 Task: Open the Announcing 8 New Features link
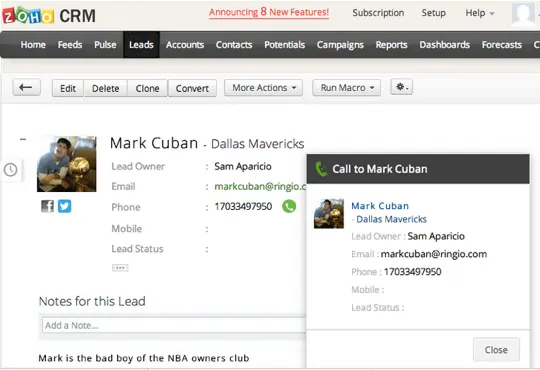(x=269, y=12)
